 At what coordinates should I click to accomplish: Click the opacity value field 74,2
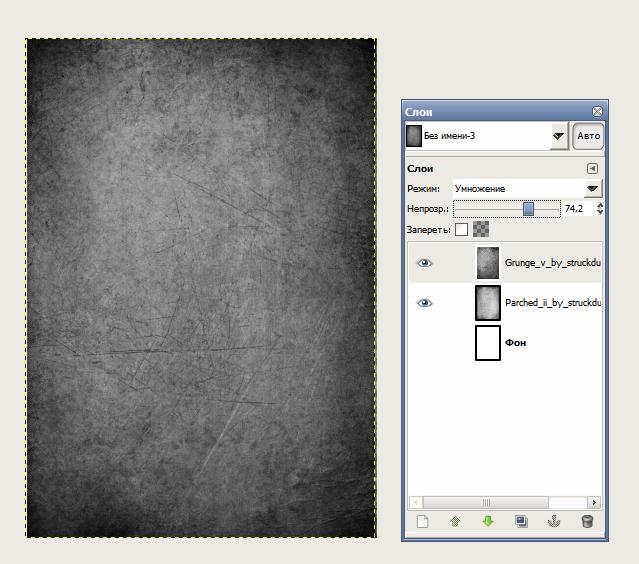click(579, 209)
